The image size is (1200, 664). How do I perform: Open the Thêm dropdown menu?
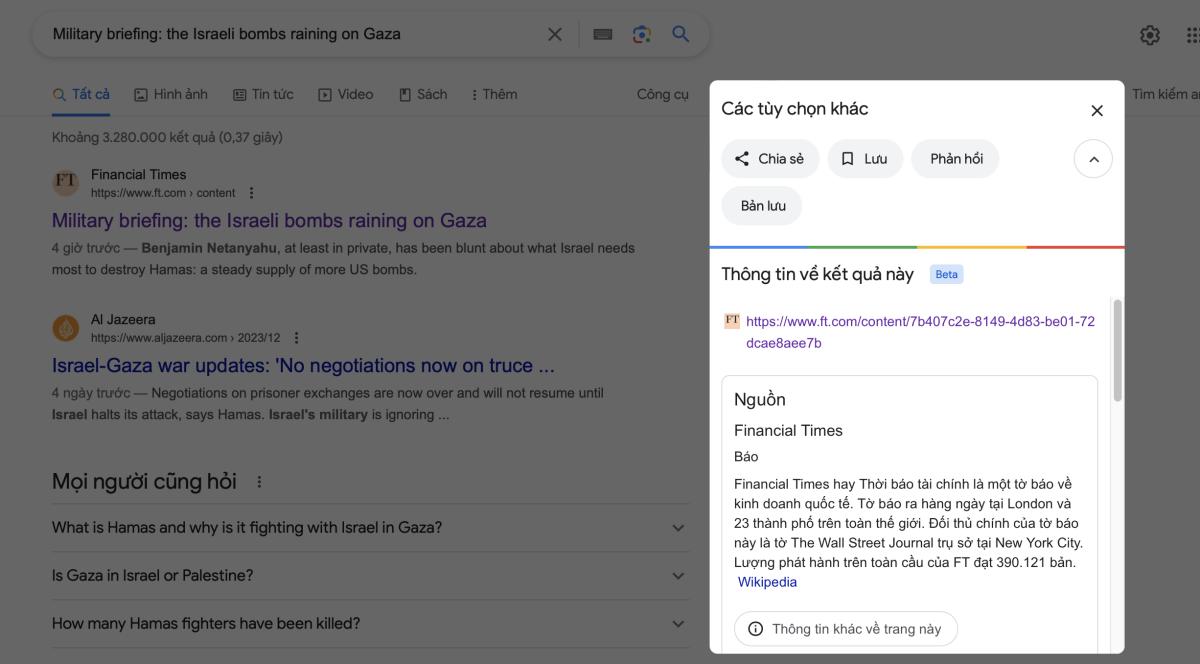pos(494,94)
